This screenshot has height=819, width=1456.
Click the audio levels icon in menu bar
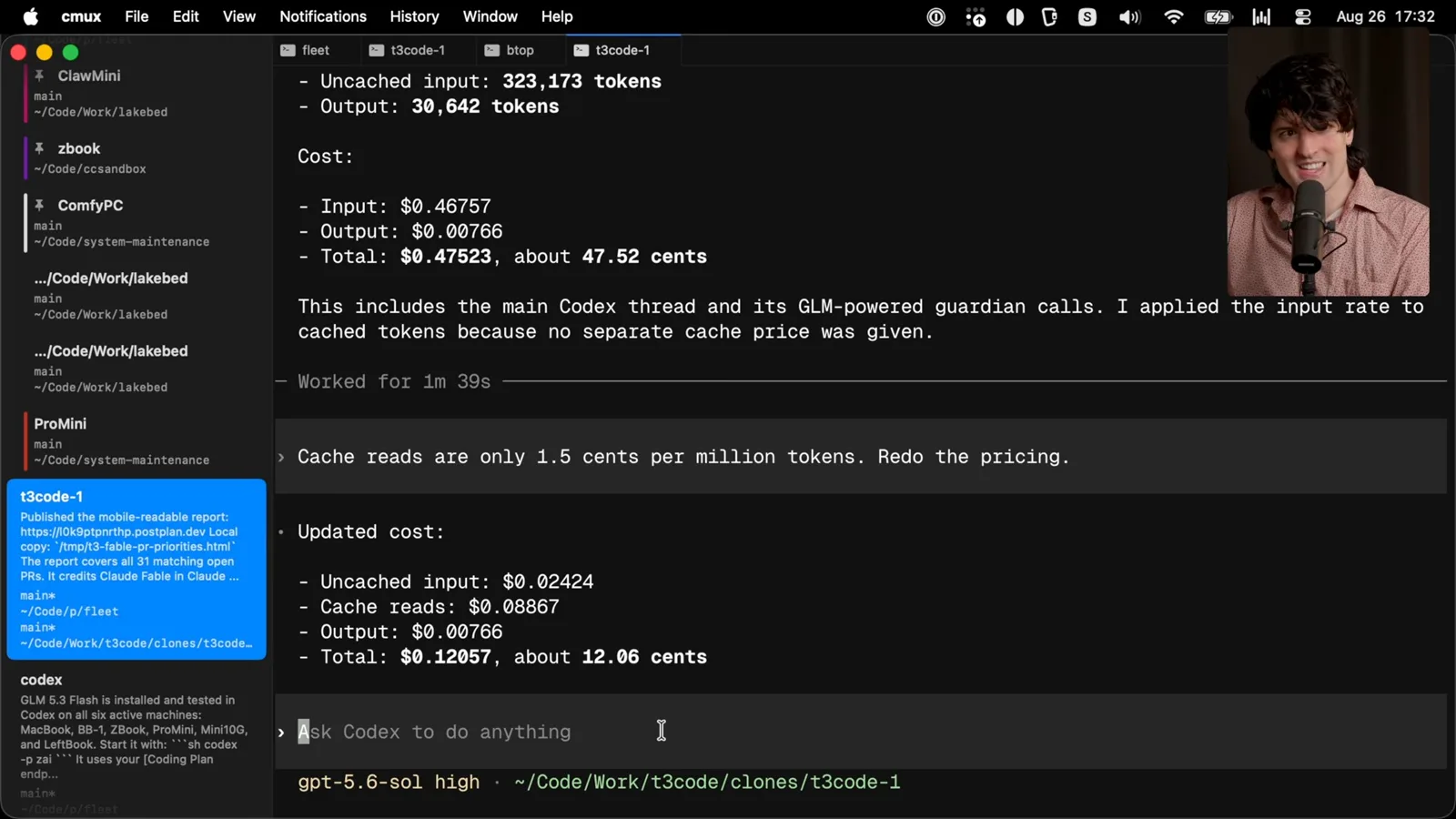point(1261,16)
